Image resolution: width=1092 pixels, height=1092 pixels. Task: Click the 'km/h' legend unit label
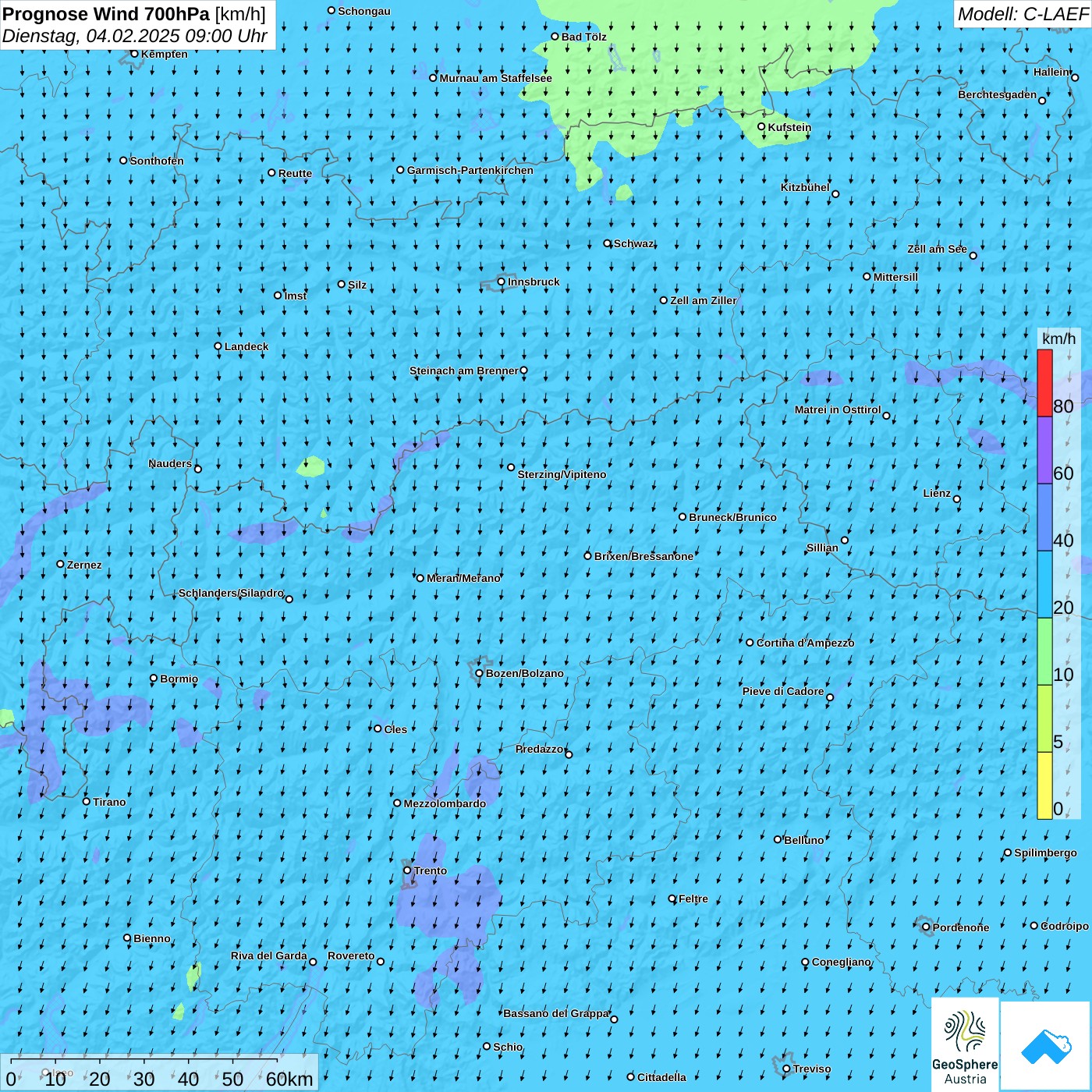click(1058, 338)
